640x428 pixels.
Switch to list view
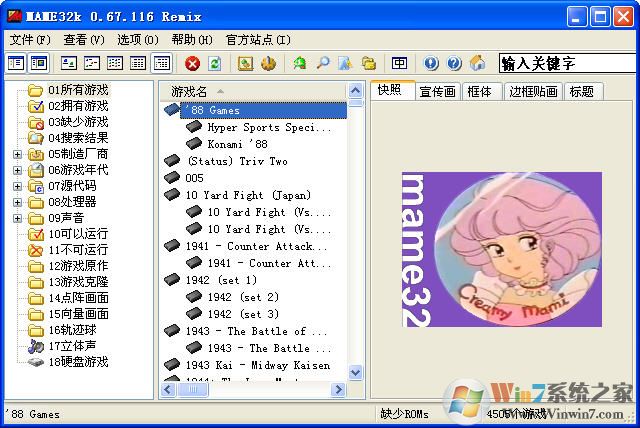[x=115, y=63]
